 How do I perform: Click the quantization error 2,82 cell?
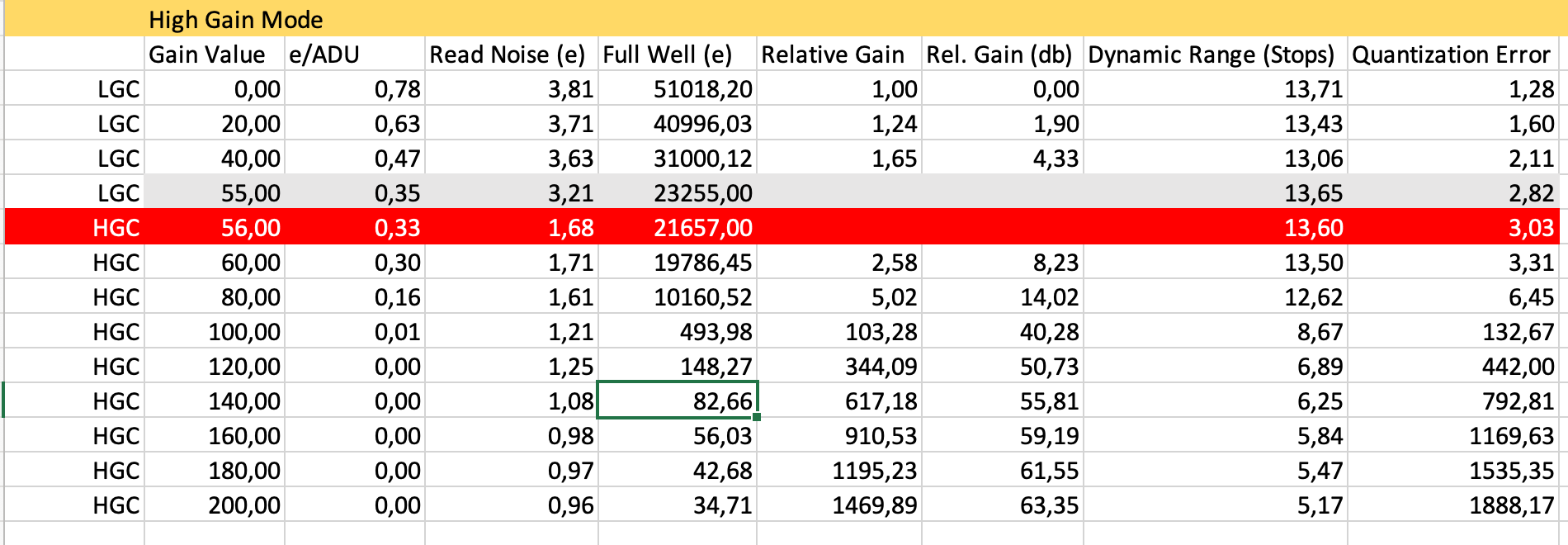(x=1454, y=192)
